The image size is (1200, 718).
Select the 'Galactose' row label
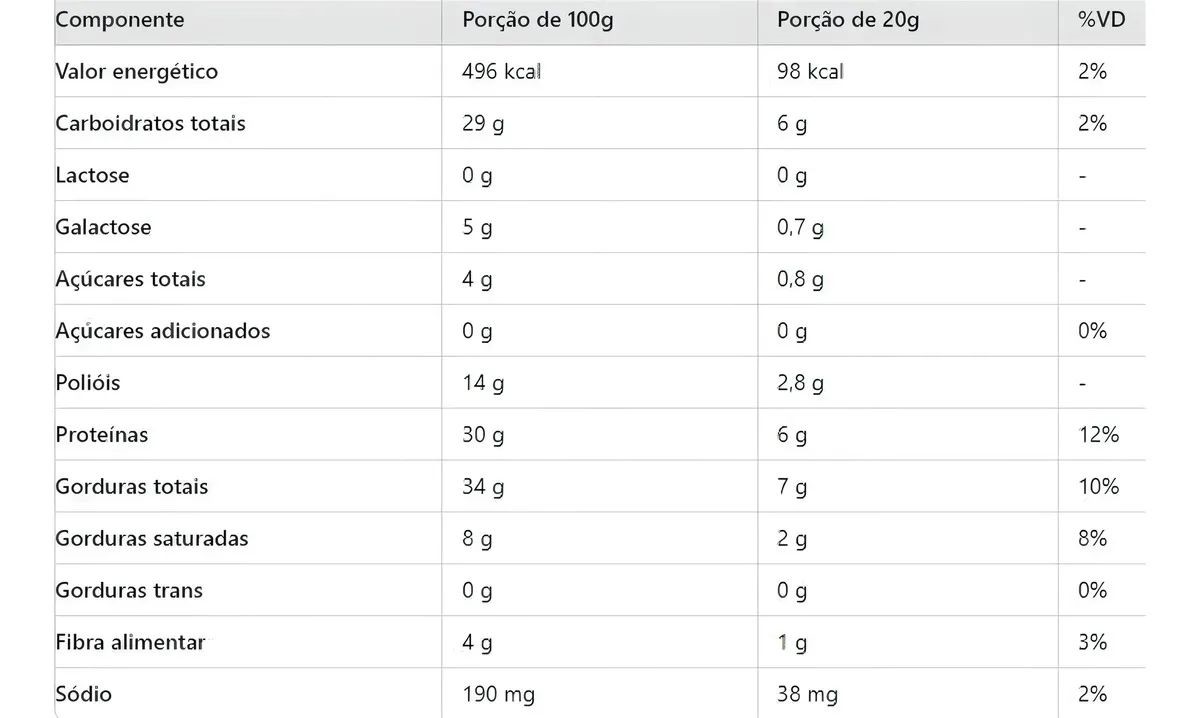tap(104, 228)
